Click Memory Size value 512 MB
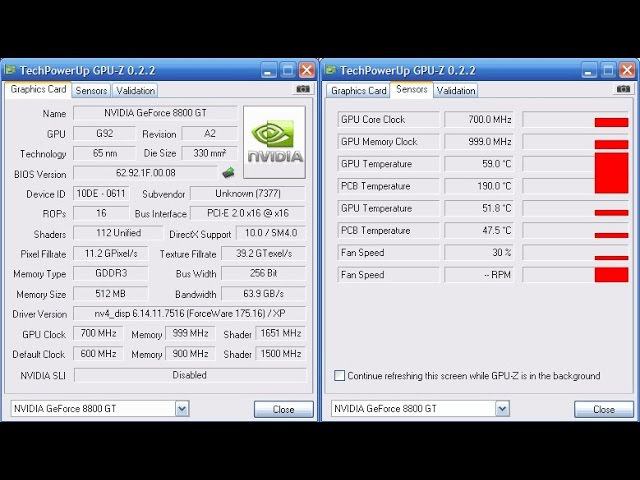Image resolution: width=640 pixels, height=480 pixels. [111, 293]
